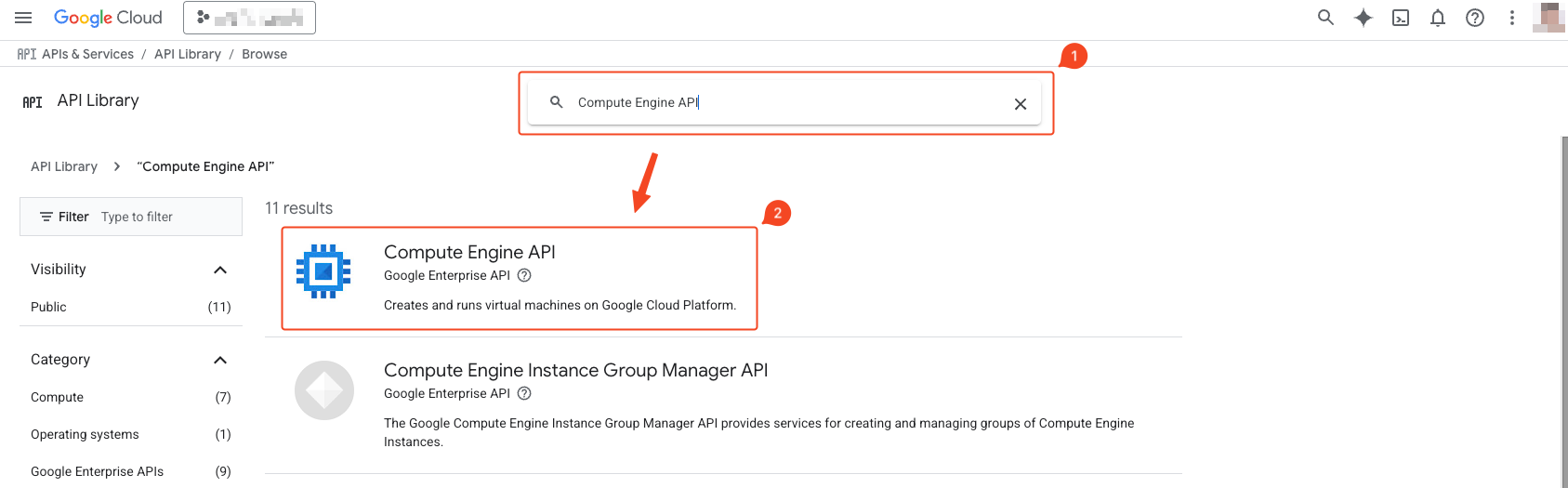Click the Browse breadcrumb item
Viewport: 1568px width, 488px height.
point(264,54)
